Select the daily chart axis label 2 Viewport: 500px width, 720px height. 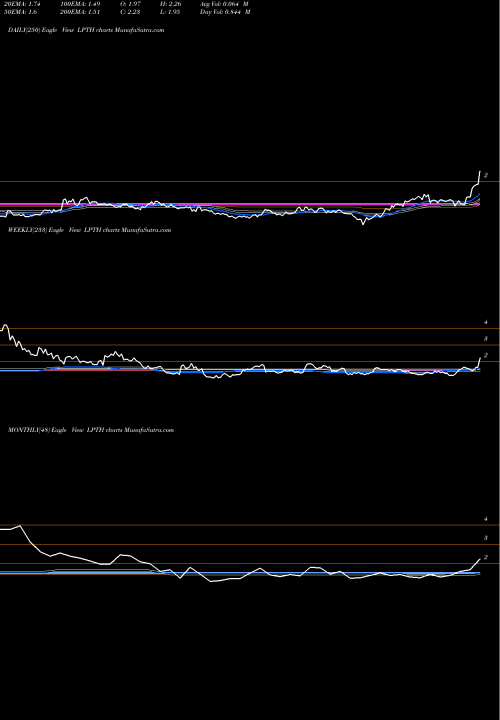pos(486,175)
